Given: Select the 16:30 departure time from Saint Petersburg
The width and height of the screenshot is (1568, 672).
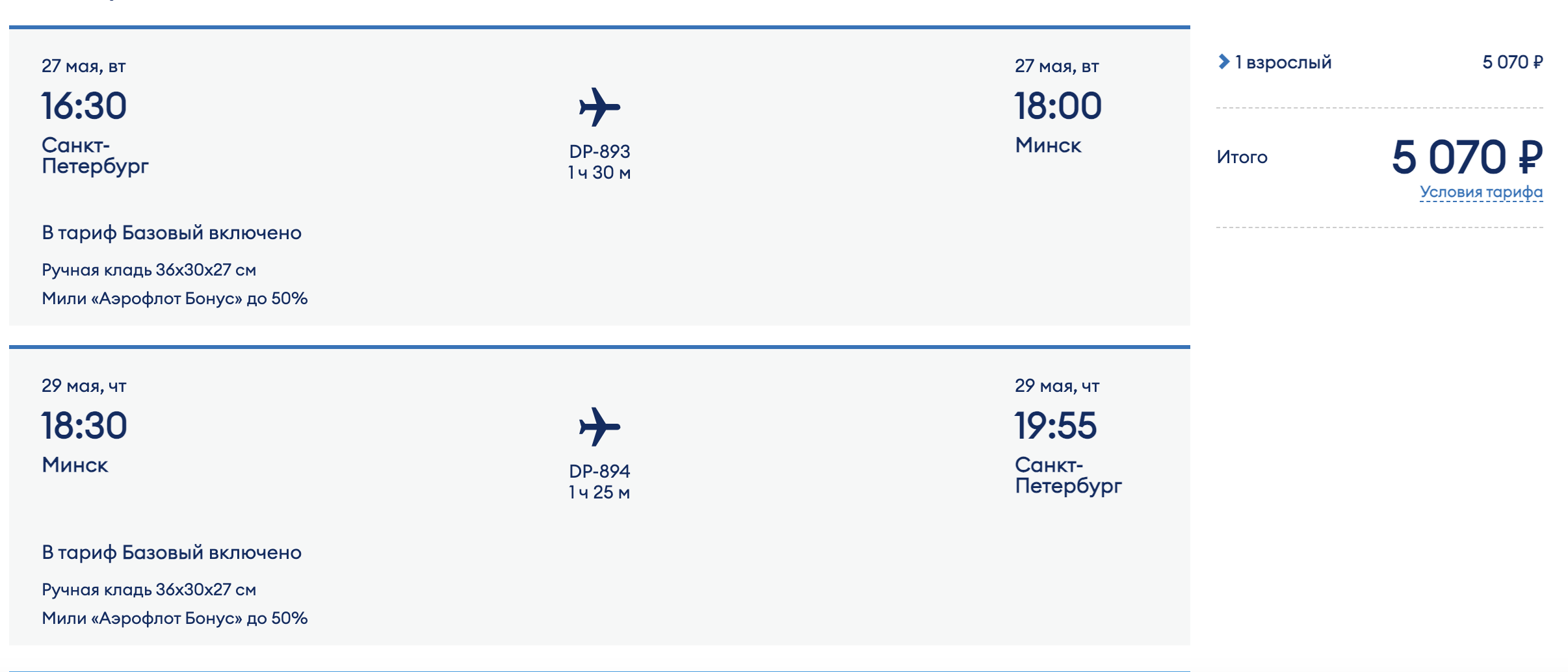Looking at the screenshot, I should [x=84, y=106].
